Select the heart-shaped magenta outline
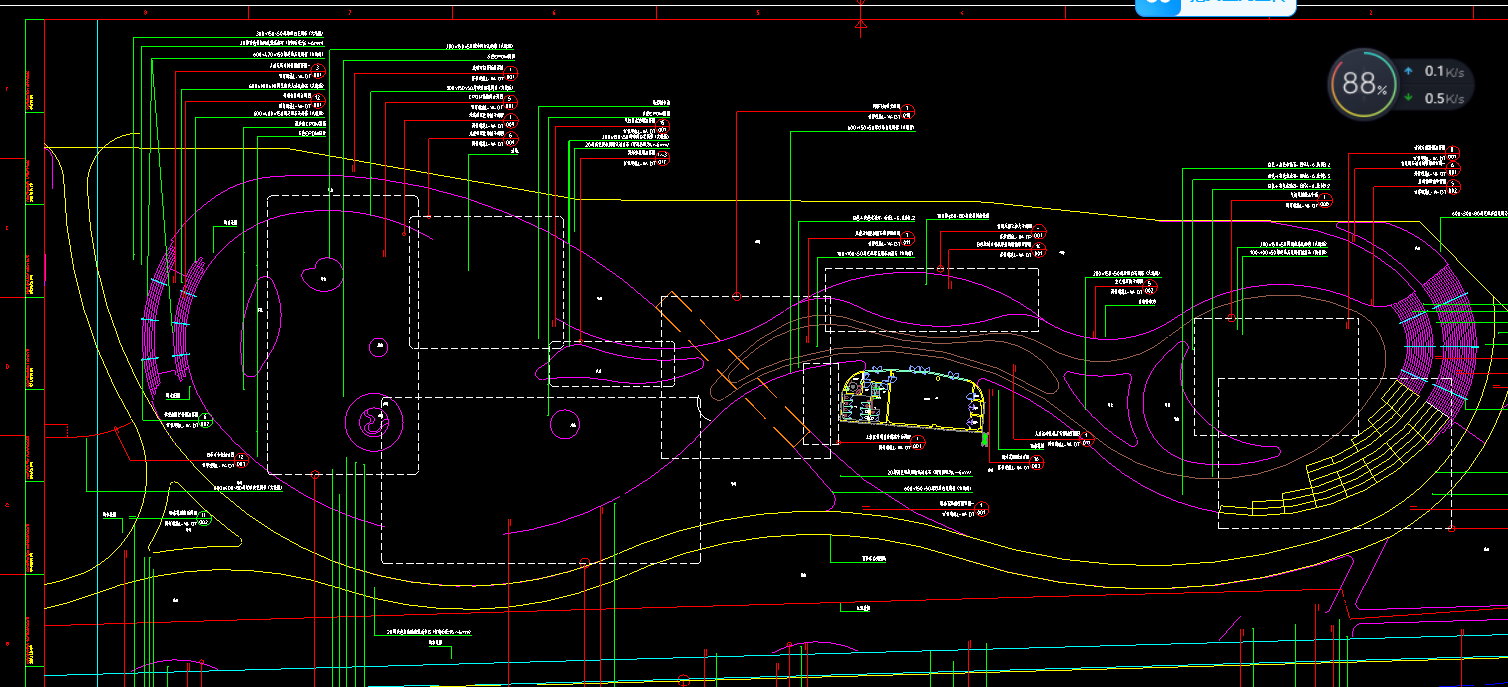This screenshot has width=1508, height=687. pos(323,273)
